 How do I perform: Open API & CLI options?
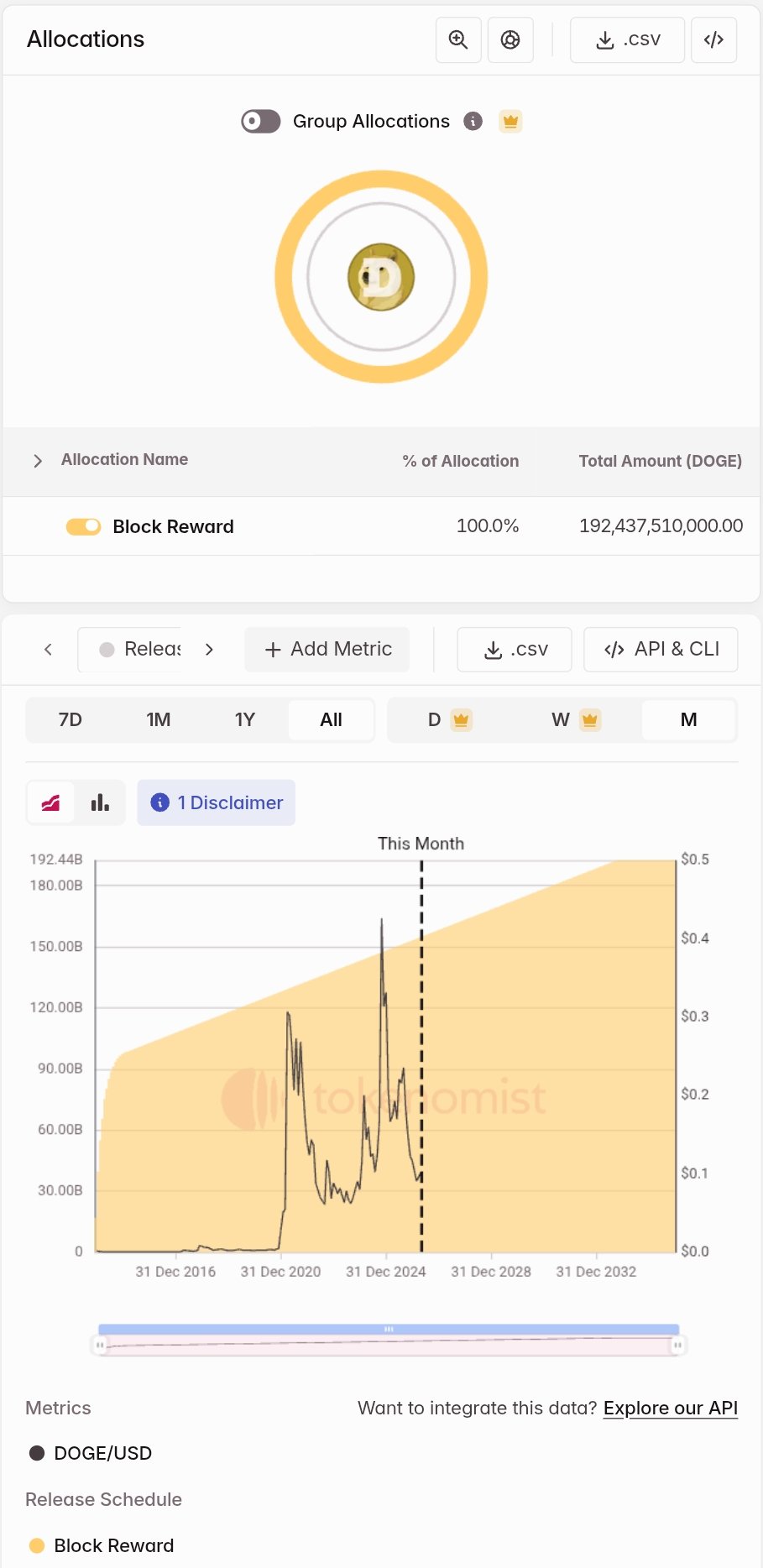(x=661, y=649)
